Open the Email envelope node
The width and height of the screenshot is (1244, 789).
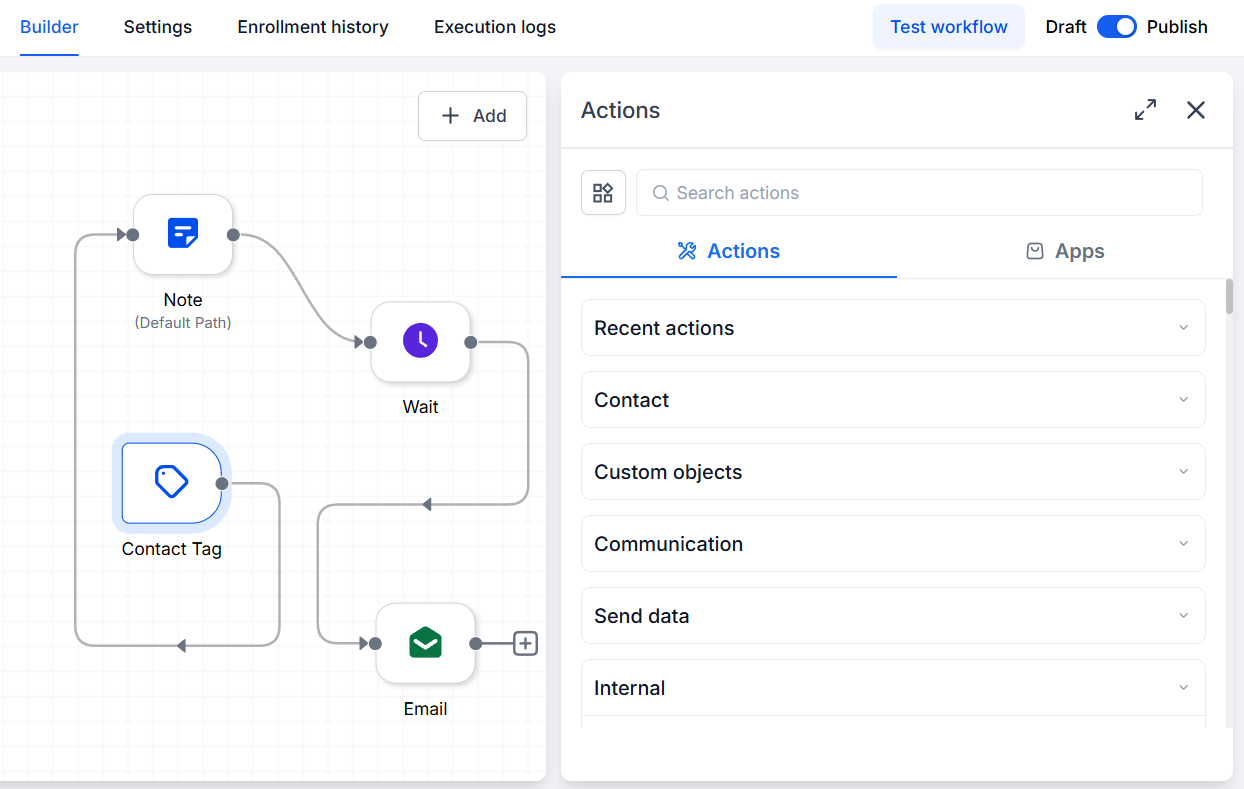(425, 643)
